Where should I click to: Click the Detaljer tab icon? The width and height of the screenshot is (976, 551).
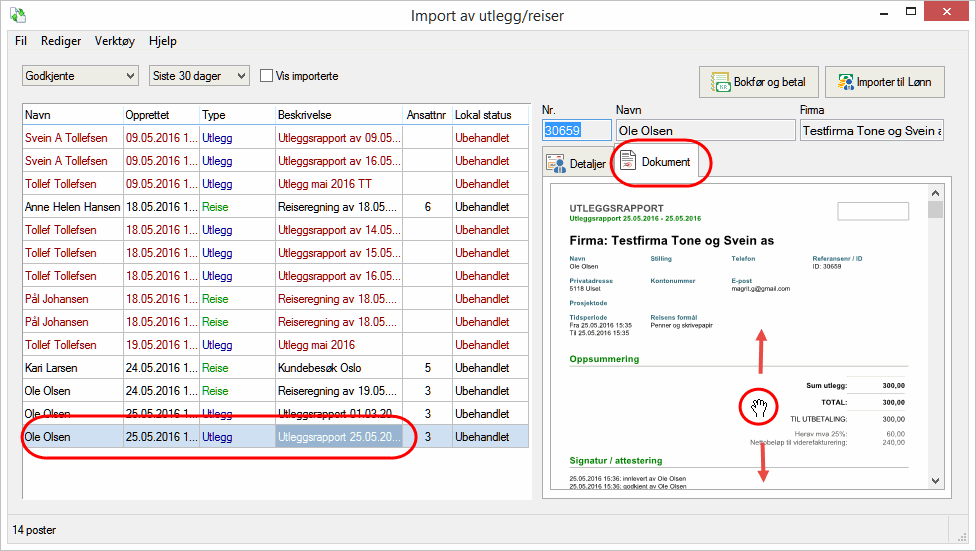pos(557,163)
